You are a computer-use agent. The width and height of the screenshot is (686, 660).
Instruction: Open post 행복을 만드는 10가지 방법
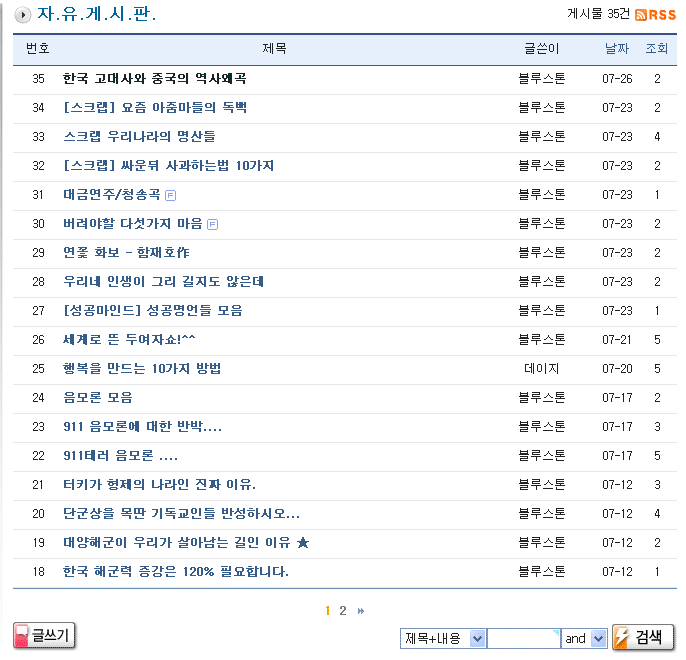[x=142, y=369]
